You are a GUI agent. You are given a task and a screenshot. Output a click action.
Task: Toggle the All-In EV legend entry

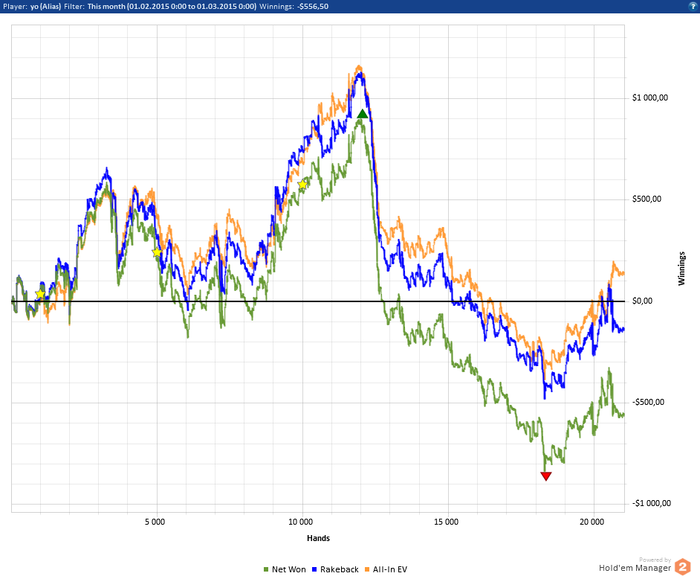coord(386,569)
